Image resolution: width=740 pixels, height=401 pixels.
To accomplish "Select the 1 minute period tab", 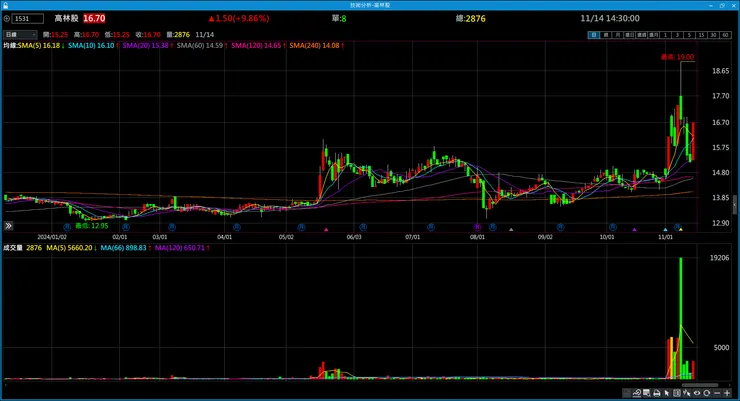I will tap(665, 35).
